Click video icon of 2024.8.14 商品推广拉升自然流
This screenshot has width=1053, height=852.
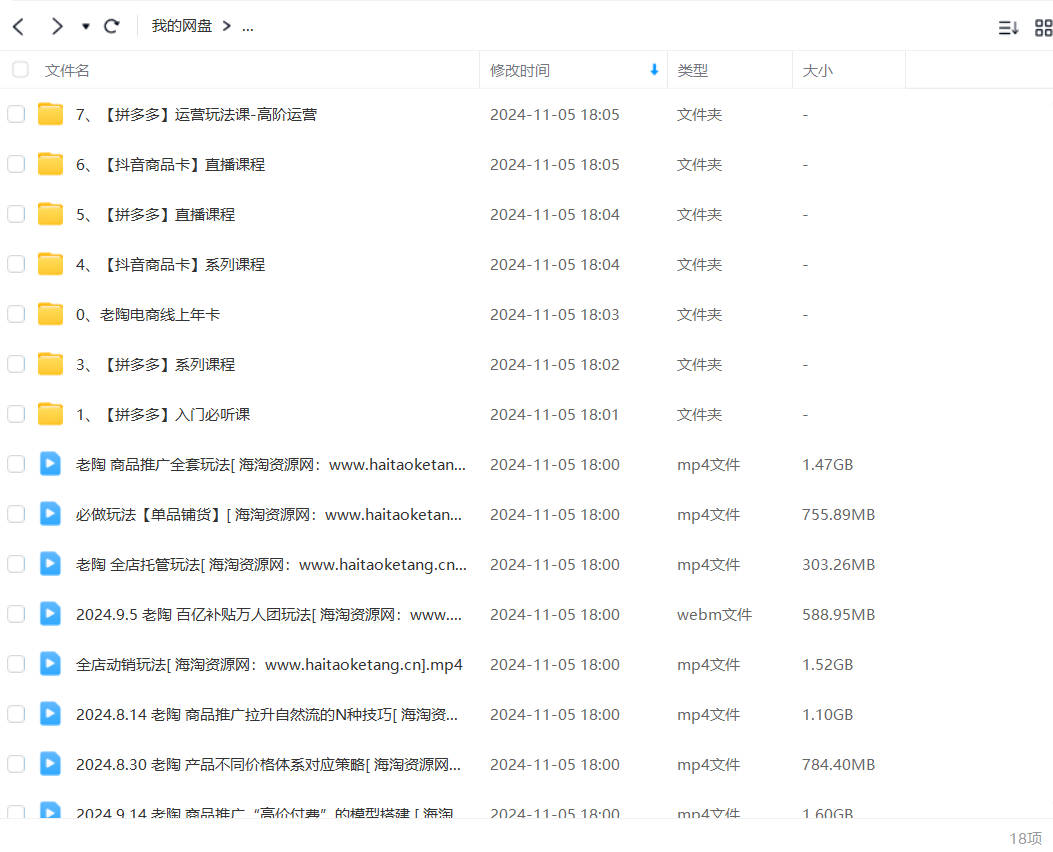(50, 714)
